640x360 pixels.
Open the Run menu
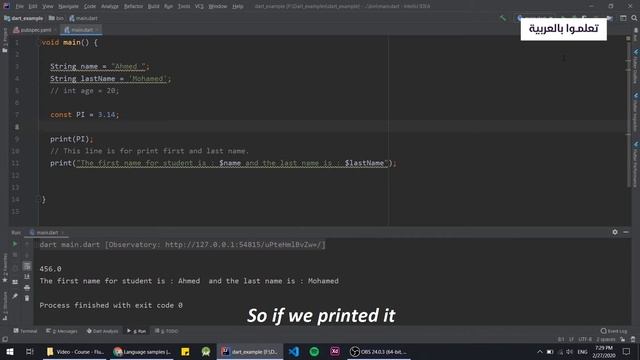pyautogui.click(x=168, y=6)
